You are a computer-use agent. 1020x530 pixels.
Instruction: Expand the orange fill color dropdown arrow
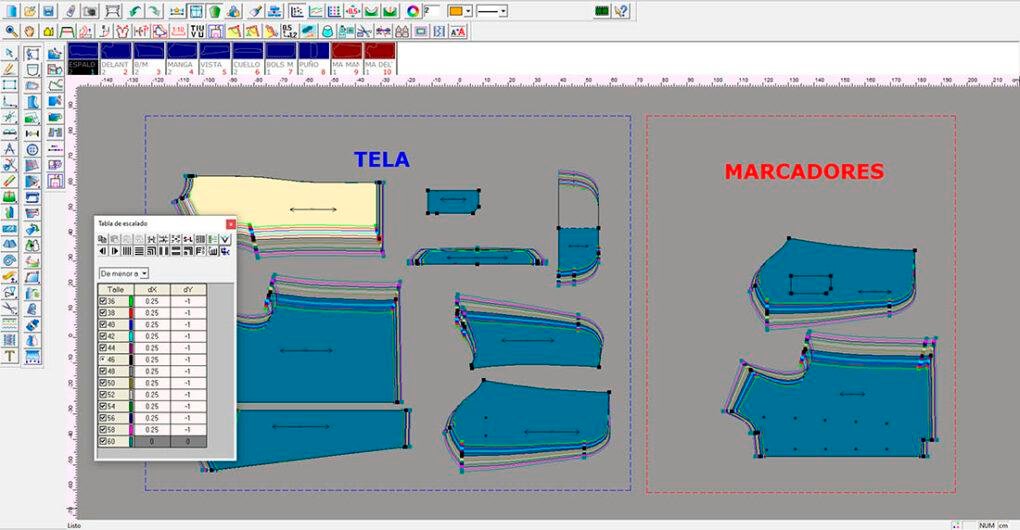coord(469,11)
